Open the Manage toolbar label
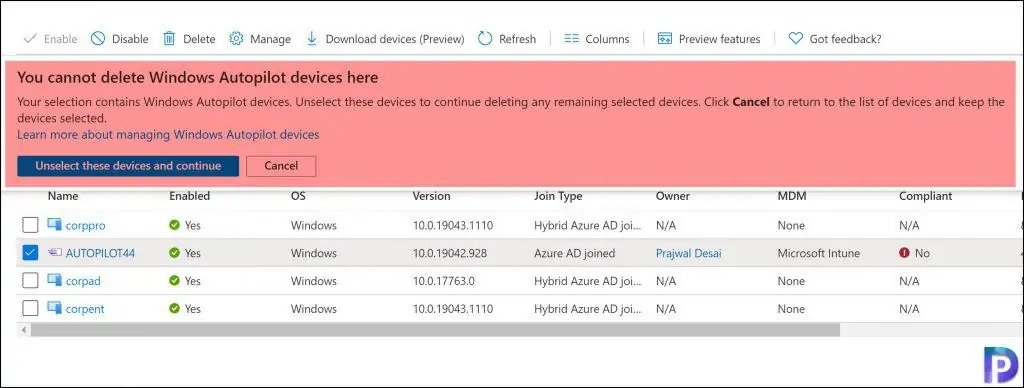 (x=270, y=39)
